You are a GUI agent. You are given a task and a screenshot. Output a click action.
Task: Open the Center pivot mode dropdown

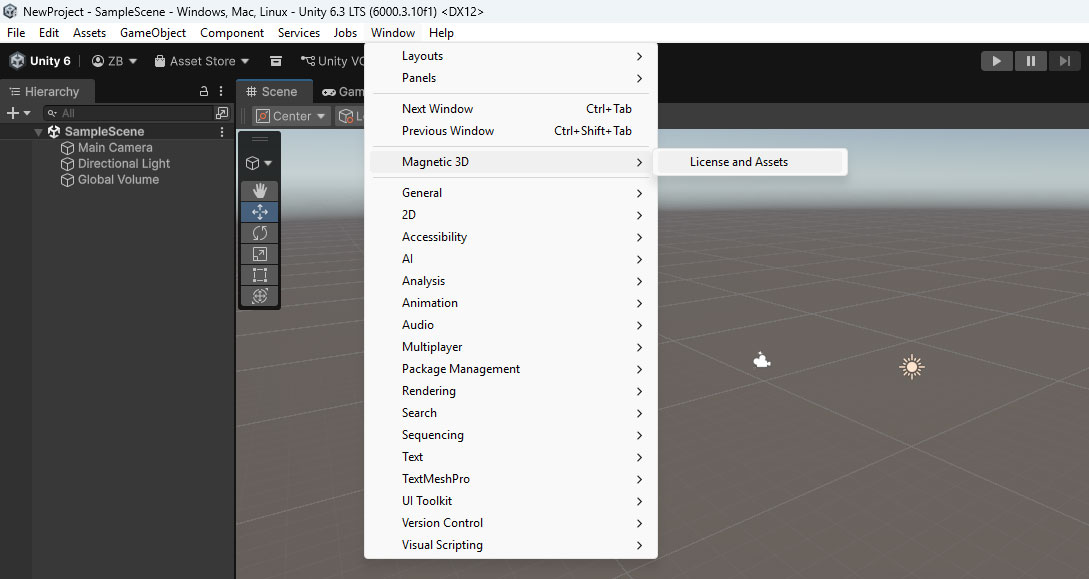click(290, 115)
